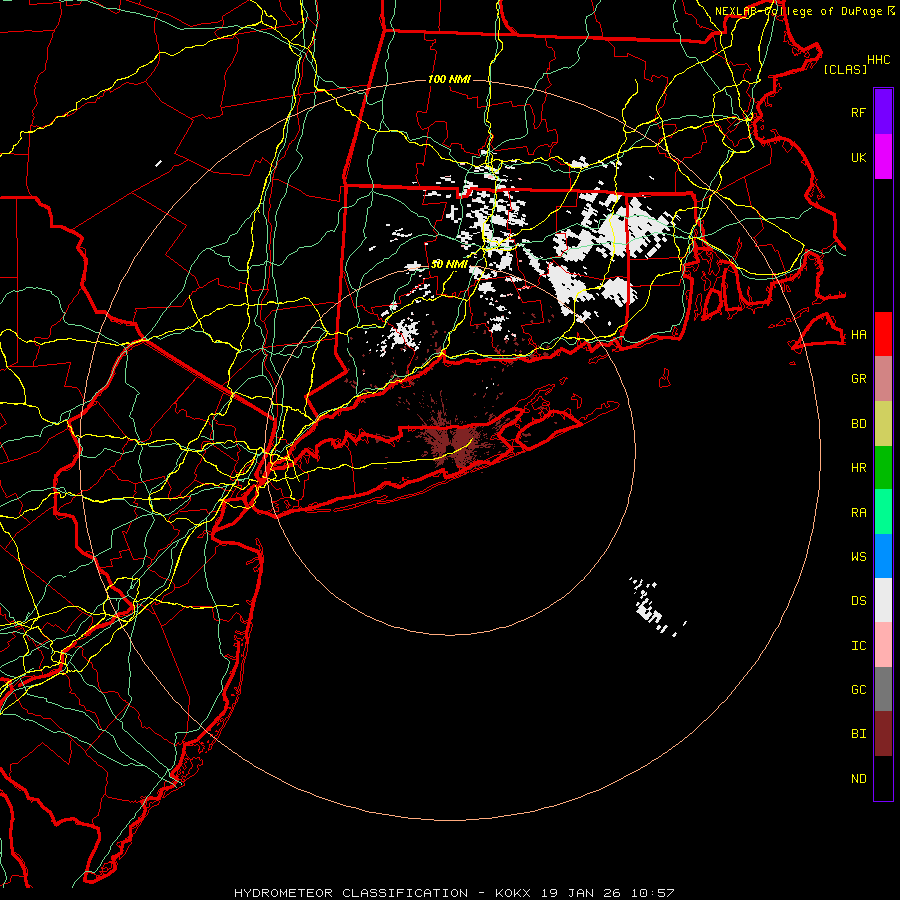The width and height of the screenshot is (900, 900).
Task: Click the HR green legend swatch
Action: click(883, 467)
